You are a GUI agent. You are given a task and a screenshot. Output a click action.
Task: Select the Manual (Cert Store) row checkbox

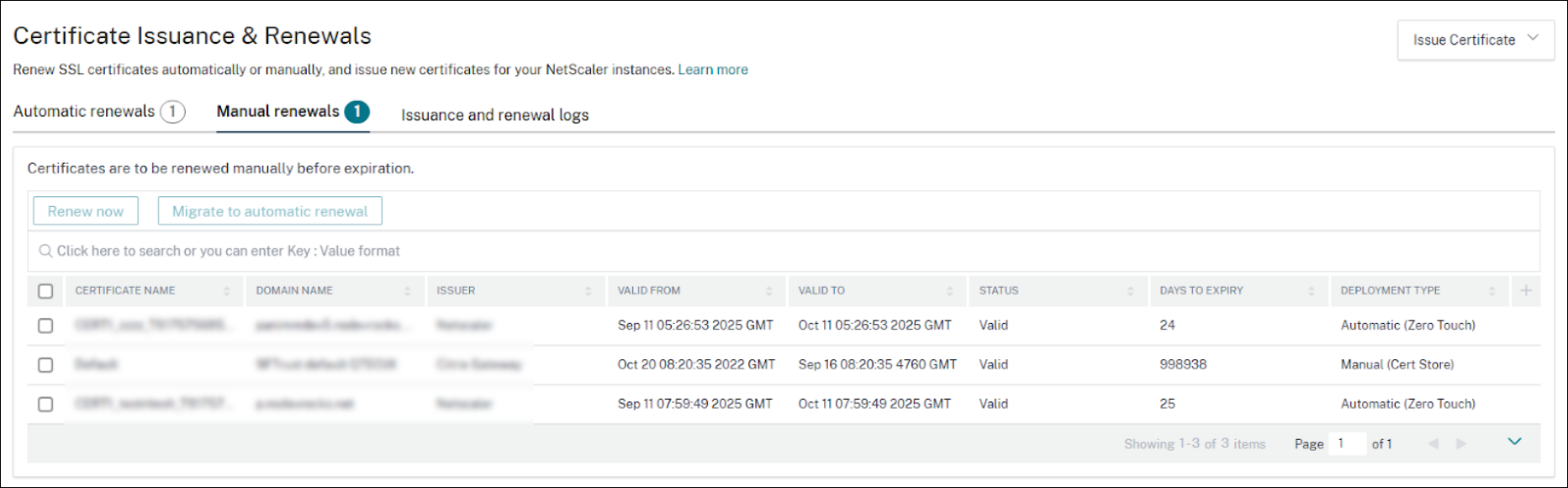coord(45,365)
